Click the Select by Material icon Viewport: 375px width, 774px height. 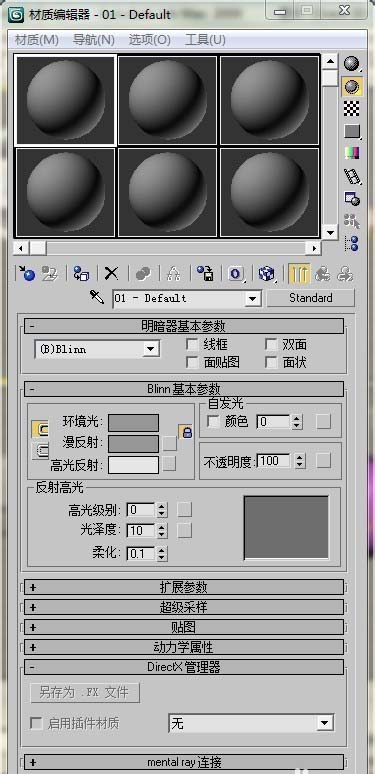tap(352, 221)
